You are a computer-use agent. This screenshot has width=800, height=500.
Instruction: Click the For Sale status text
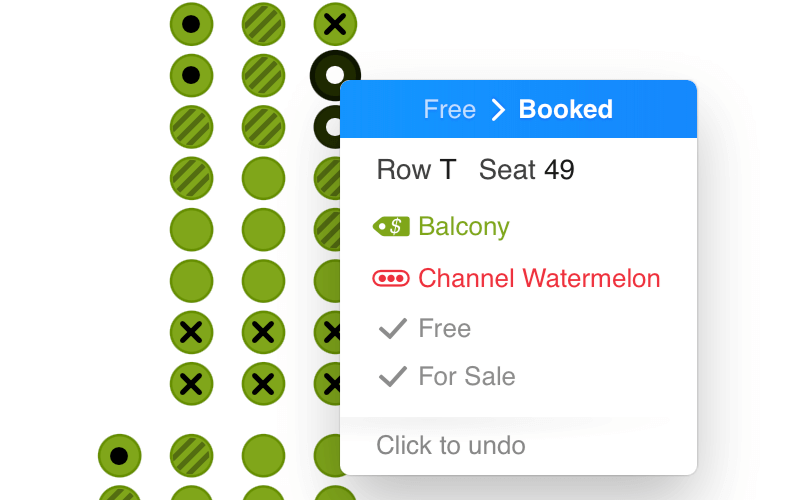pos(467,377)
